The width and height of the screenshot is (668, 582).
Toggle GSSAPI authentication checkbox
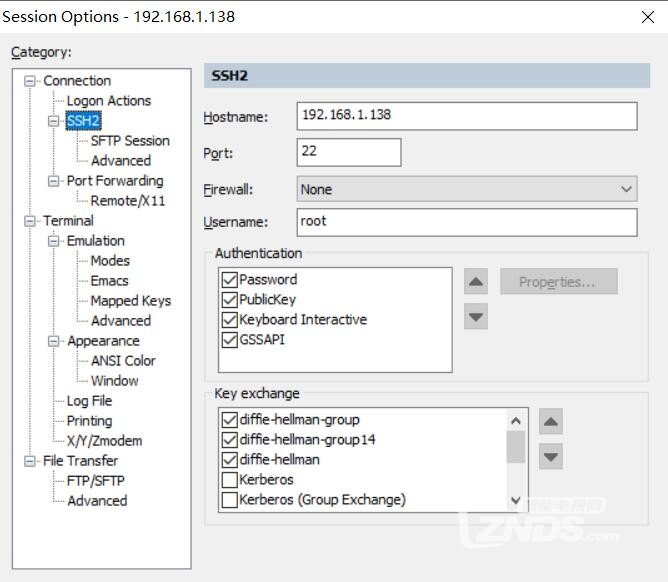pyautogui.click(x=230, y=340)
